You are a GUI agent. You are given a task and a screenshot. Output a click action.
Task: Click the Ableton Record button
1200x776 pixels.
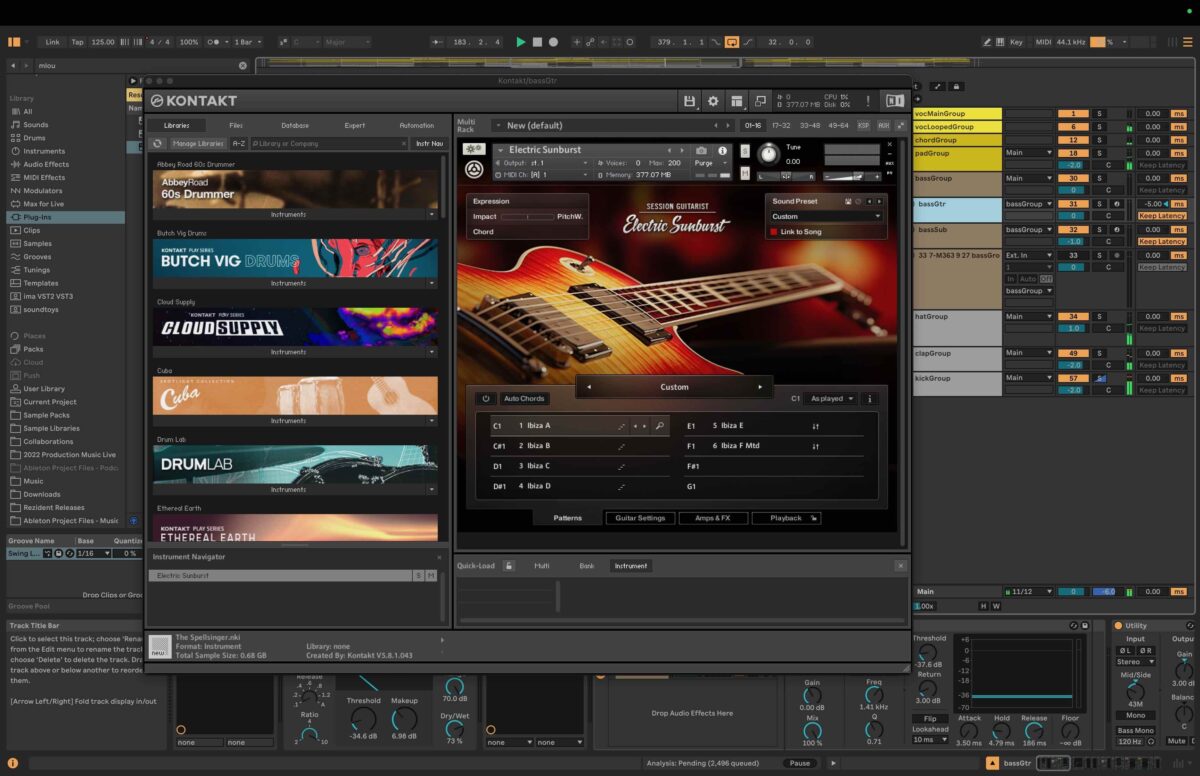point(553,42)
